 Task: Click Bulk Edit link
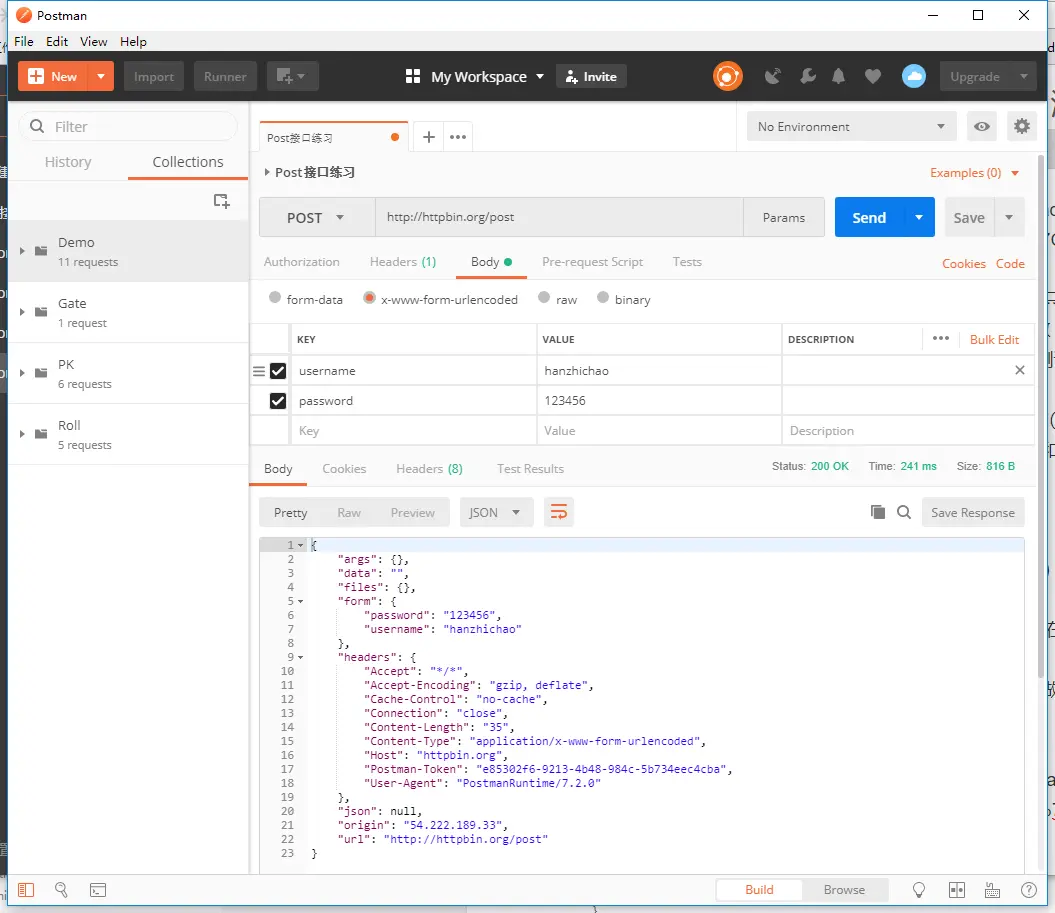pos(994,339)
